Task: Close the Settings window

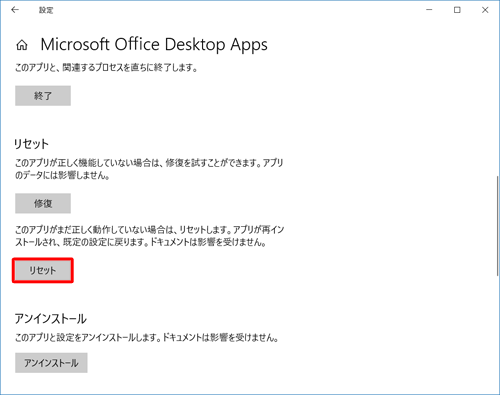Action: 485,10
